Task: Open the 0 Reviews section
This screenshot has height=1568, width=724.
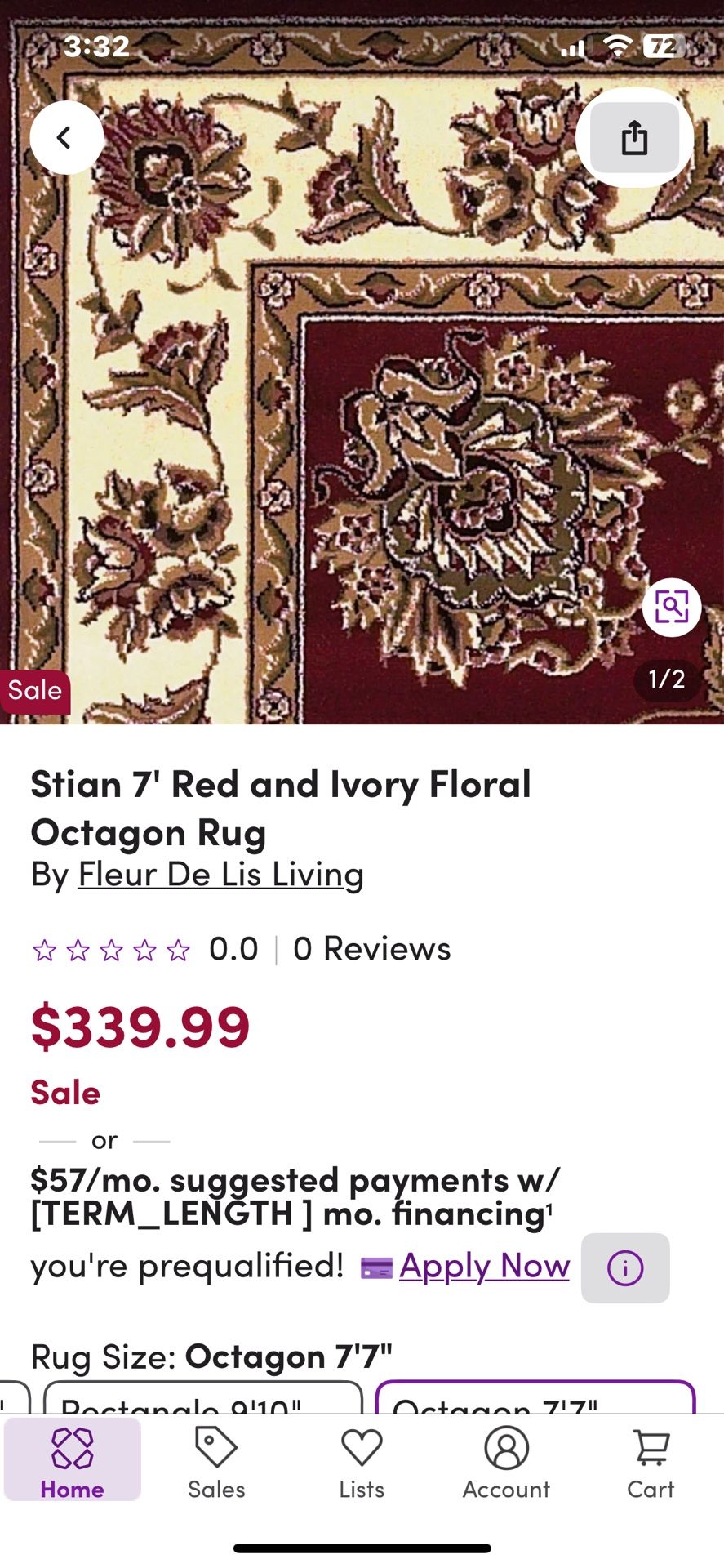Action: (371, 949)
